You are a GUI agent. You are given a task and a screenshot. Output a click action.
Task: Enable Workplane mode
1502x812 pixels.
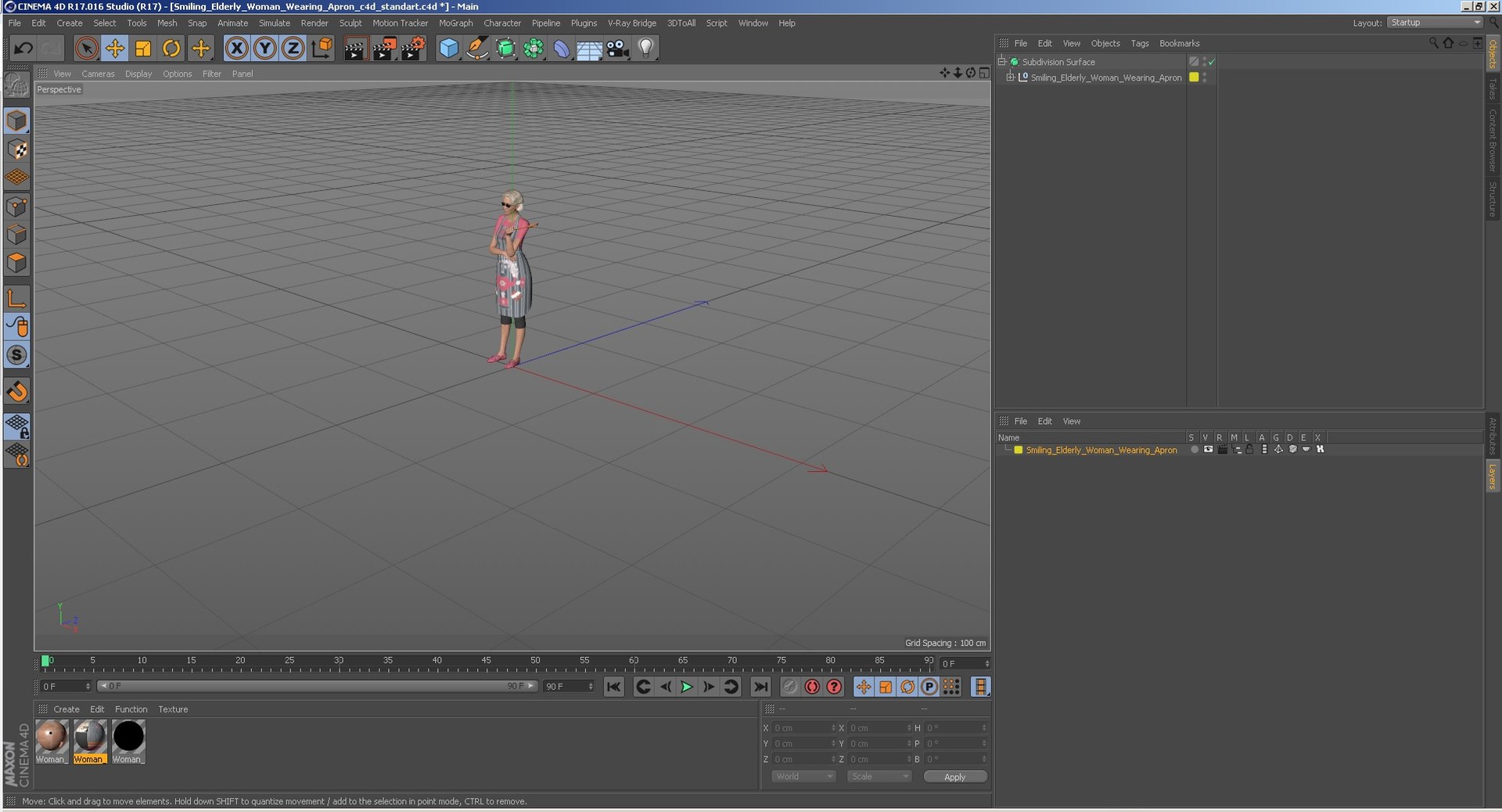(x=17, y=178)
